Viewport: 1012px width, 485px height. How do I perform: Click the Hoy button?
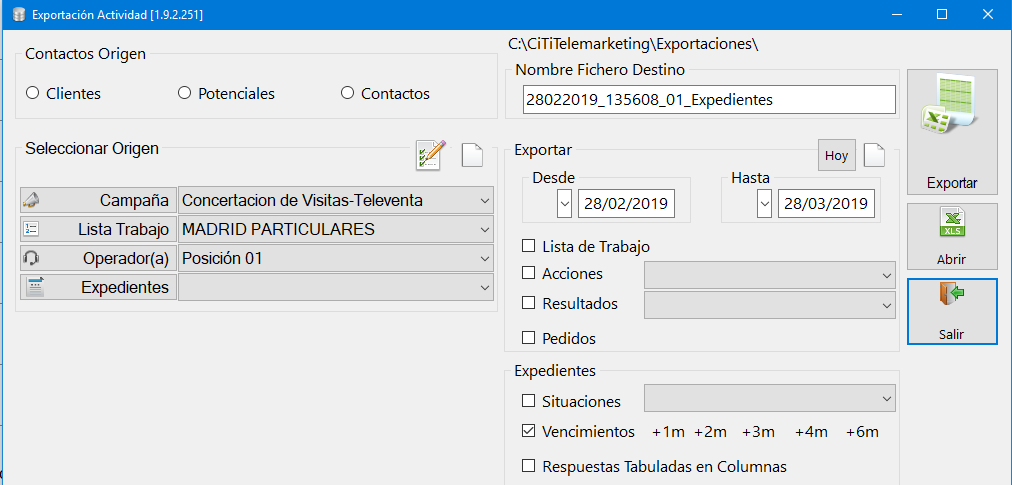pos(836,156)
